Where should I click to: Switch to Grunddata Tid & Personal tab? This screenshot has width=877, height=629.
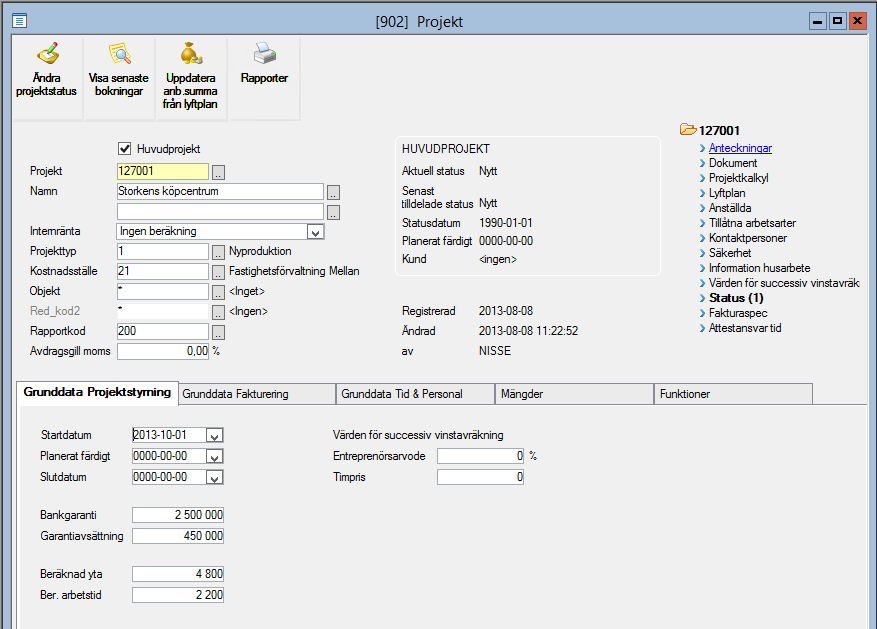coord(416,394)
